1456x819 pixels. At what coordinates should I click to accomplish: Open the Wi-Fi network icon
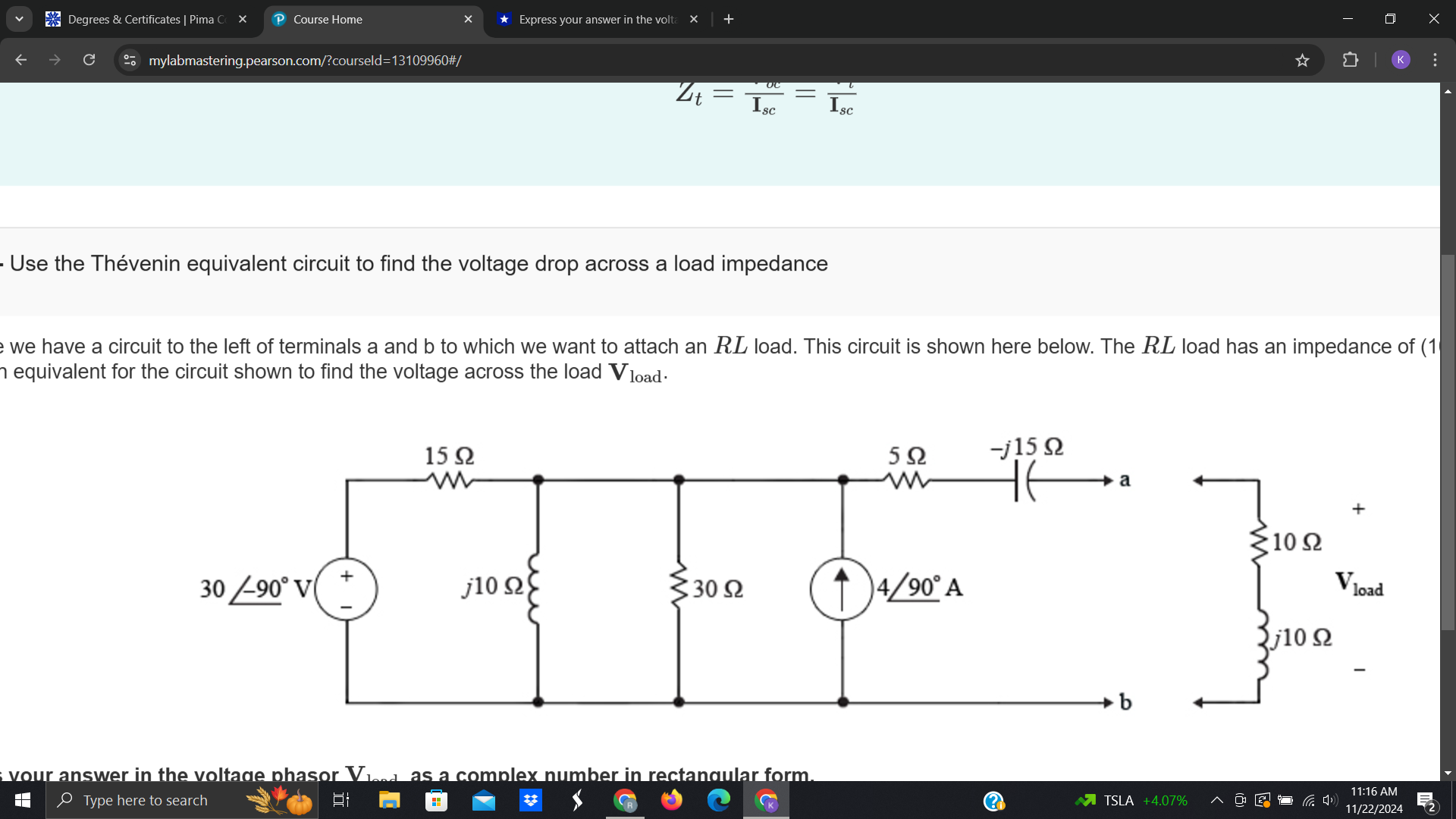click(x=1308, y=800)
